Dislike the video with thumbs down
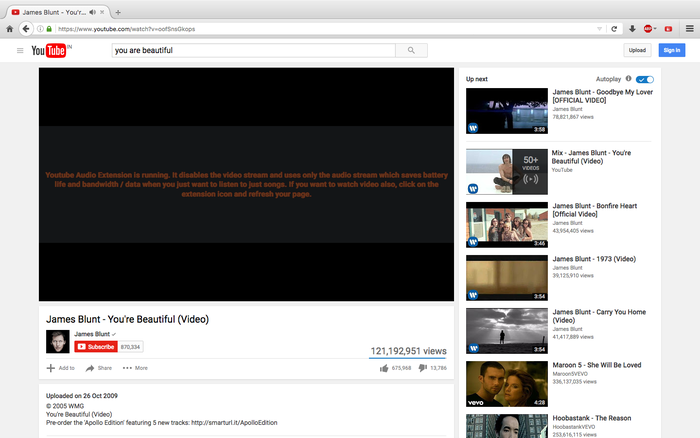700x438 pixels. tap(422, 368)
